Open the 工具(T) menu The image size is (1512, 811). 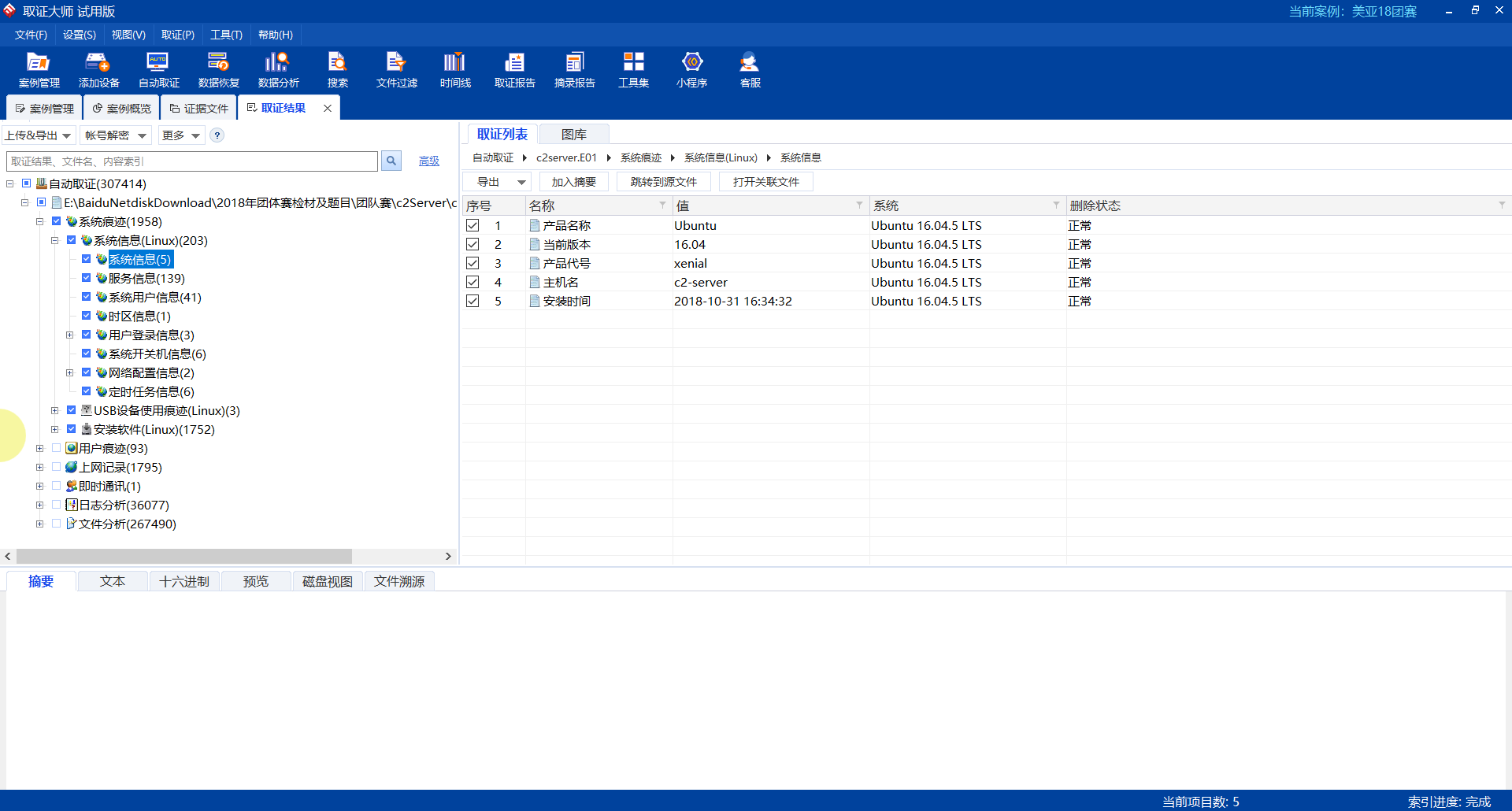click(x=226, y=35)
